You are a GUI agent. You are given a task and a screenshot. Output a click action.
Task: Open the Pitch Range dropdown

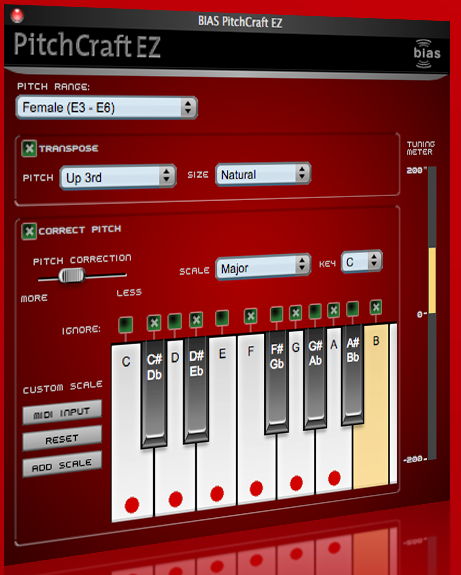(107, 107)
